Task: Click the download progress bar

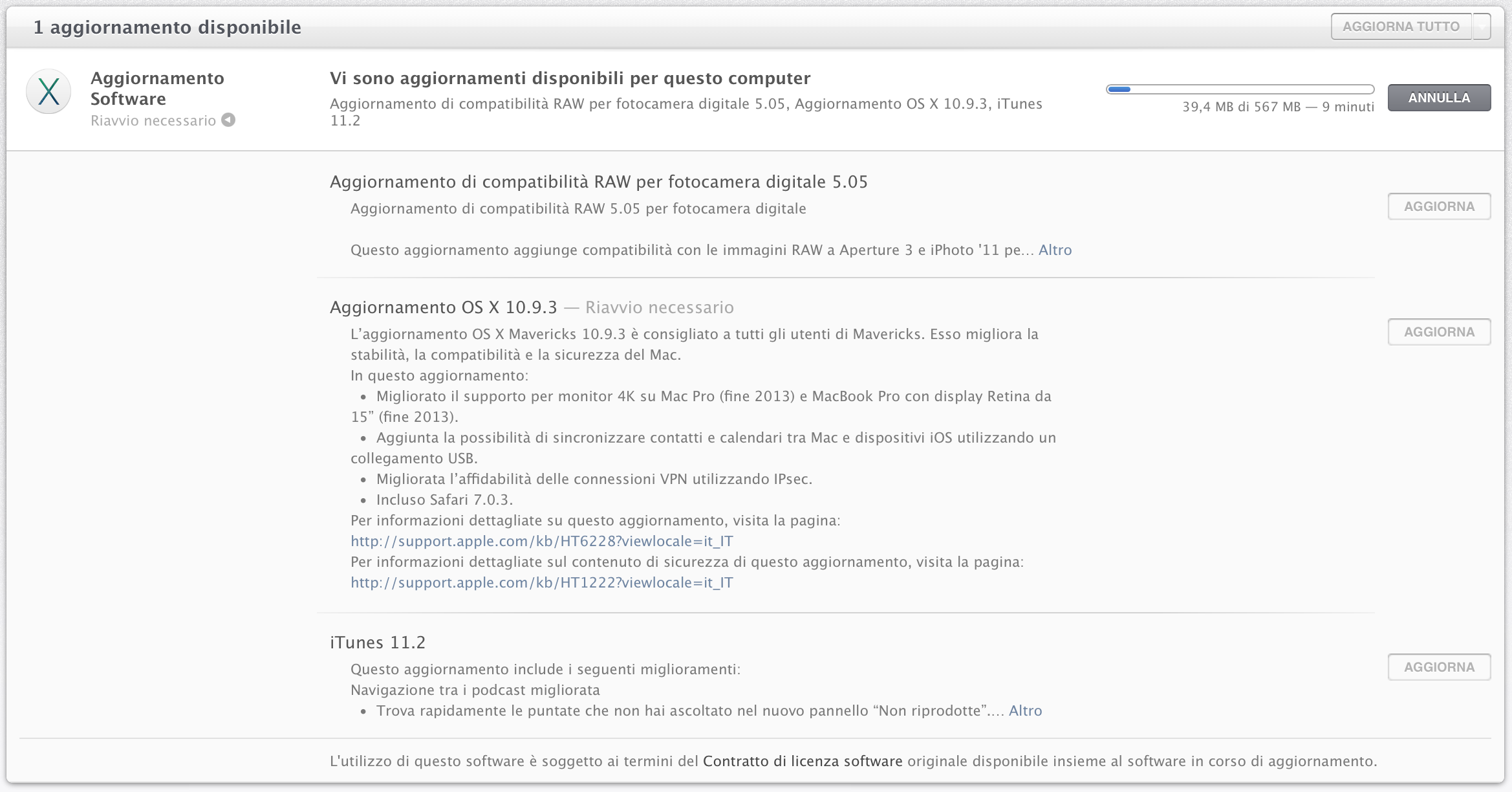Action: pyautogui.click(x=1240, y=89)
